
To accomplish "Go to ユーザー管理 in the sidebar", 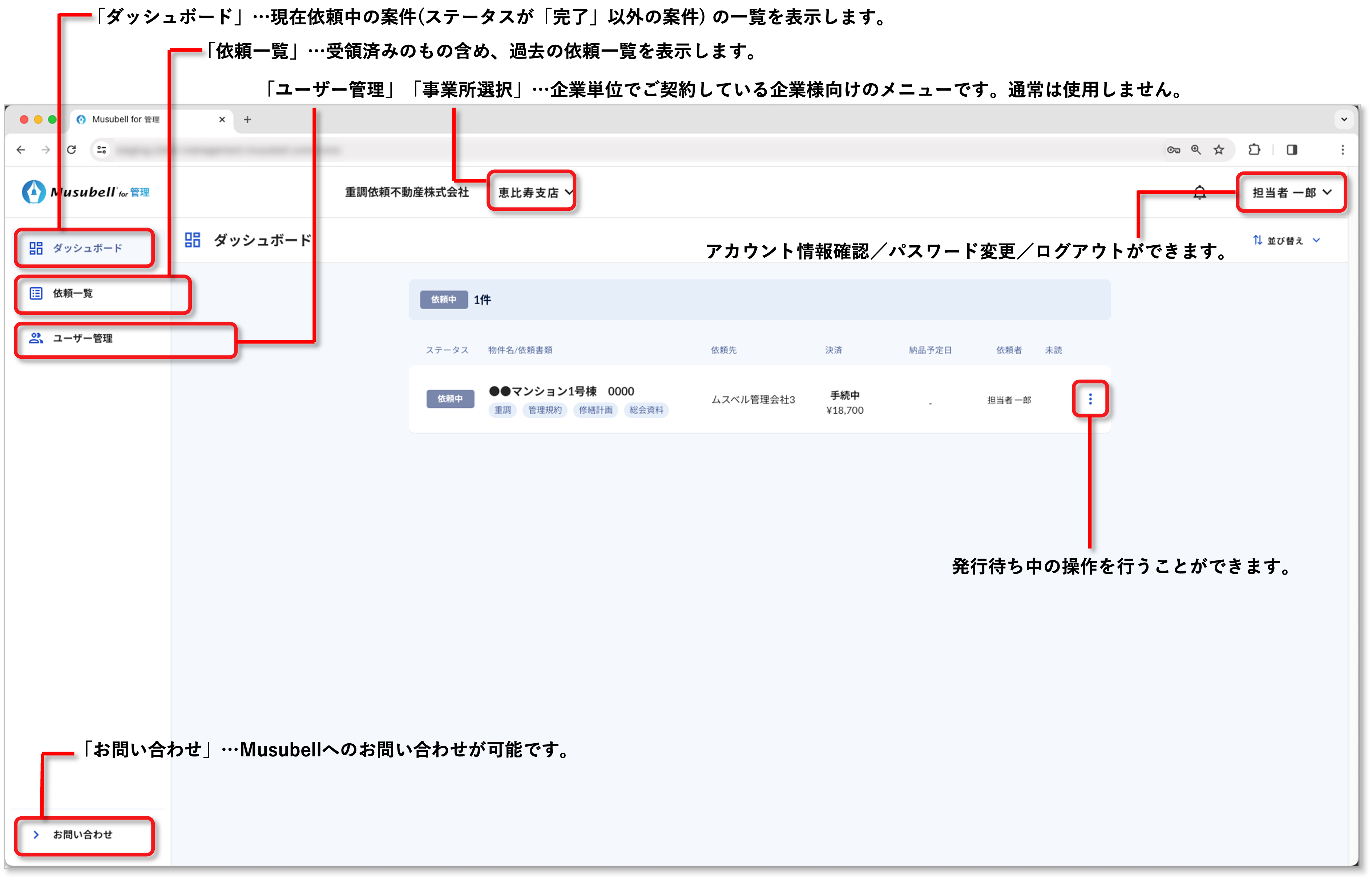I will 82,339.
